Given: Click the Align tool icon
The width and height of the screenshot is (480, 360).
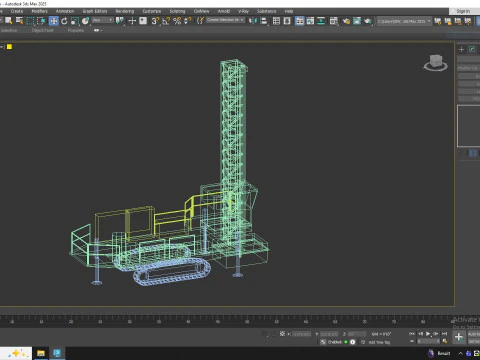Looking at the screenshot, I should (x=264, y=21).
